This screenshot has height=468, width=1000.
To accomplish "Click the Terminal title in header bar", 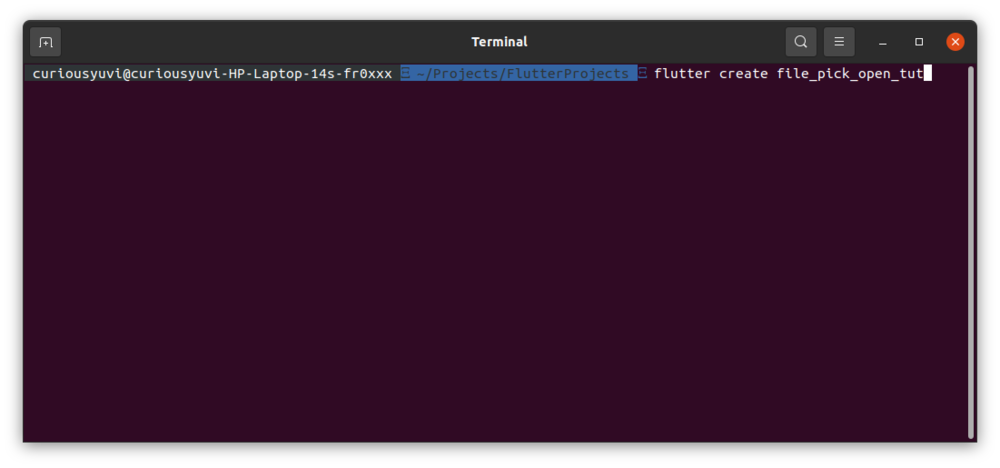I will [x=499, y=42].
